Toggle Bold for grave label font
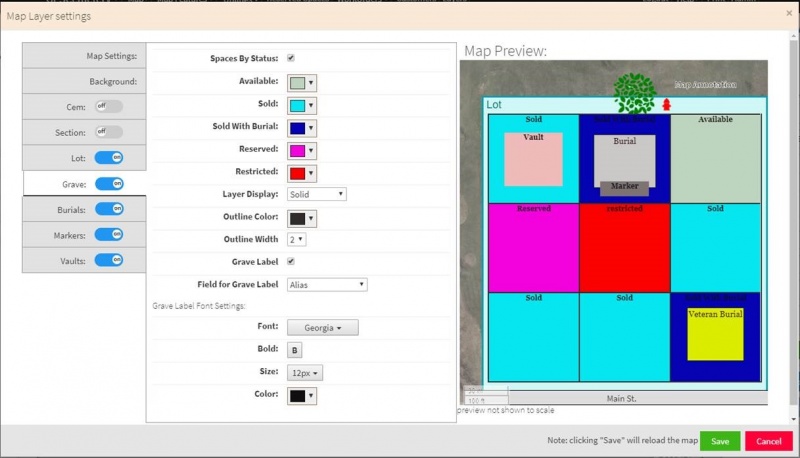The image size is (800, 458). (294, 350)
